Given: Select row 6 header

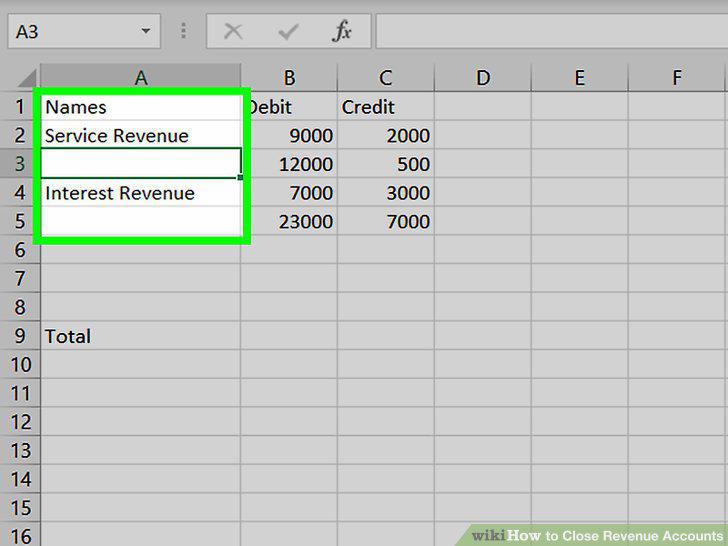Looking at the screenshot, I should click(x=20, y=250).
